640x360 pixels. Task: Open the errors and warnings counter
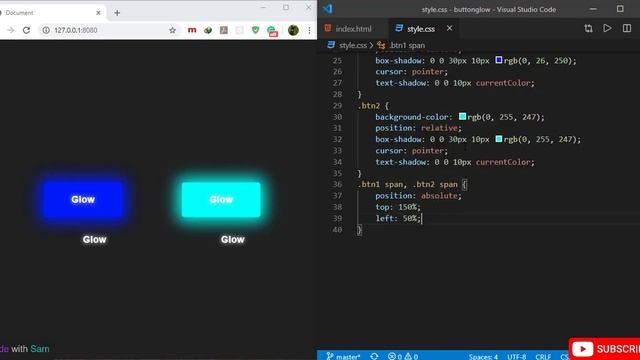[403, 356]
